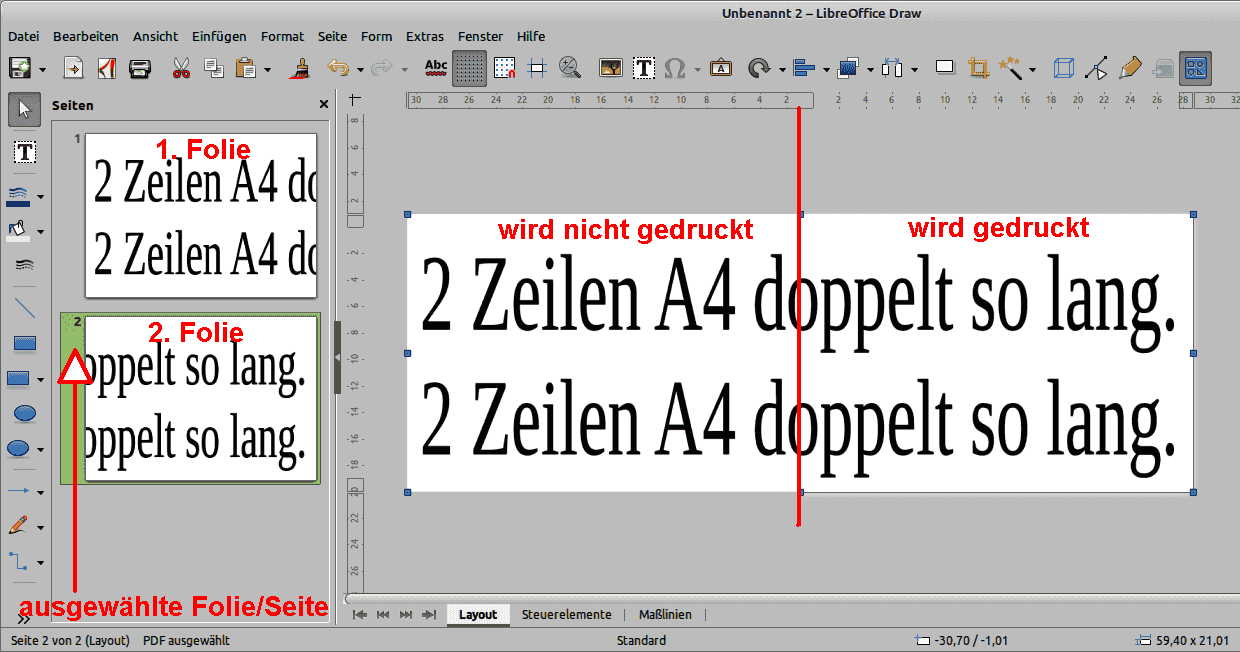Viewport: 1240px width, 652px height.
Task: Cut selection with scissors icon
Action: click(x=181, y=68)
